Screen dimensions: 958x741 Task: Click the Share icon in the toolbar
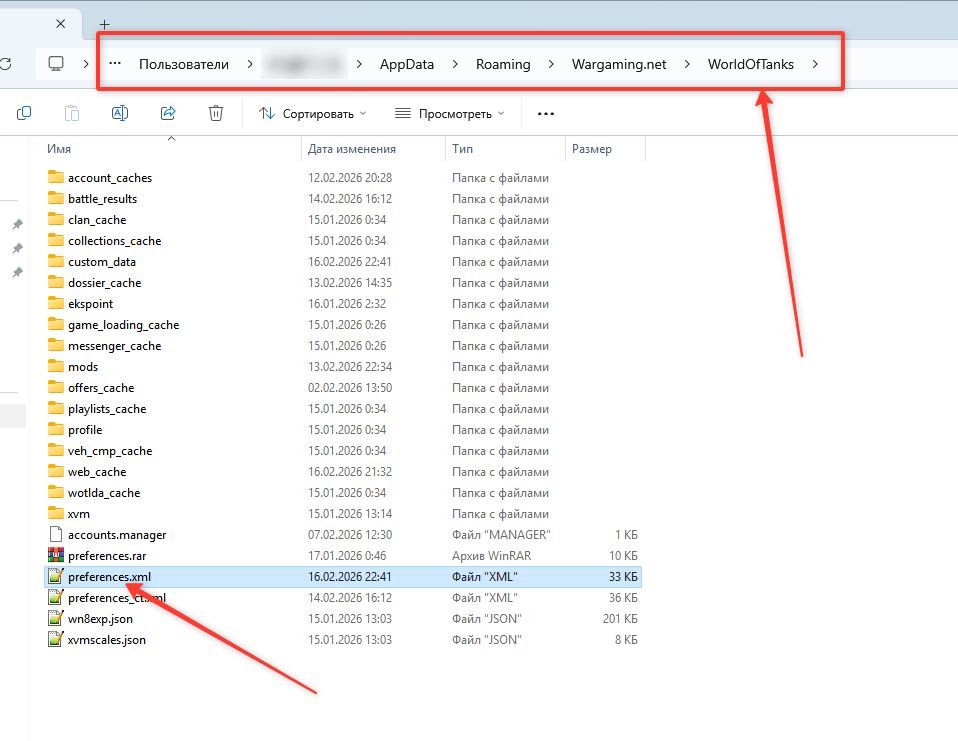(x=168, y=113)
